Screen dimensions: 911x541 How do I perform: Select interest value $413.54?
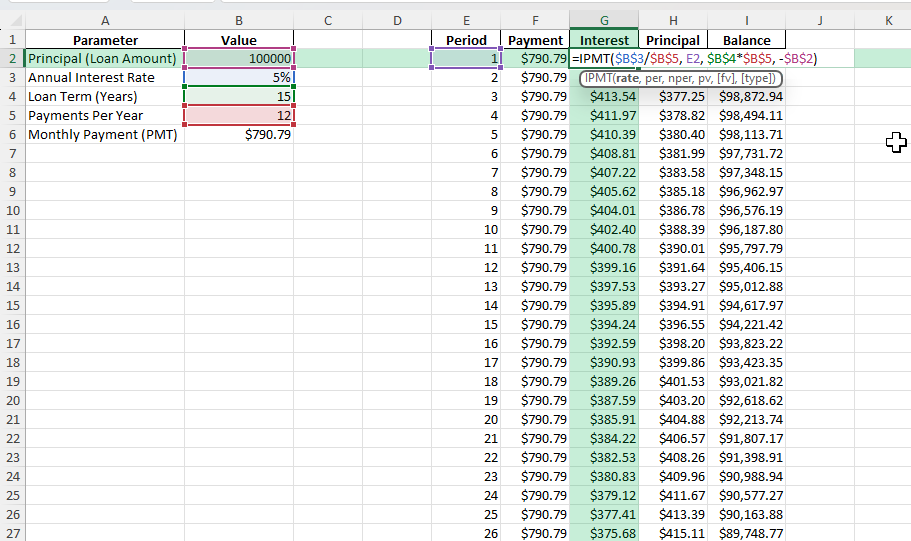pyautogui.click(x=604, y=96)
